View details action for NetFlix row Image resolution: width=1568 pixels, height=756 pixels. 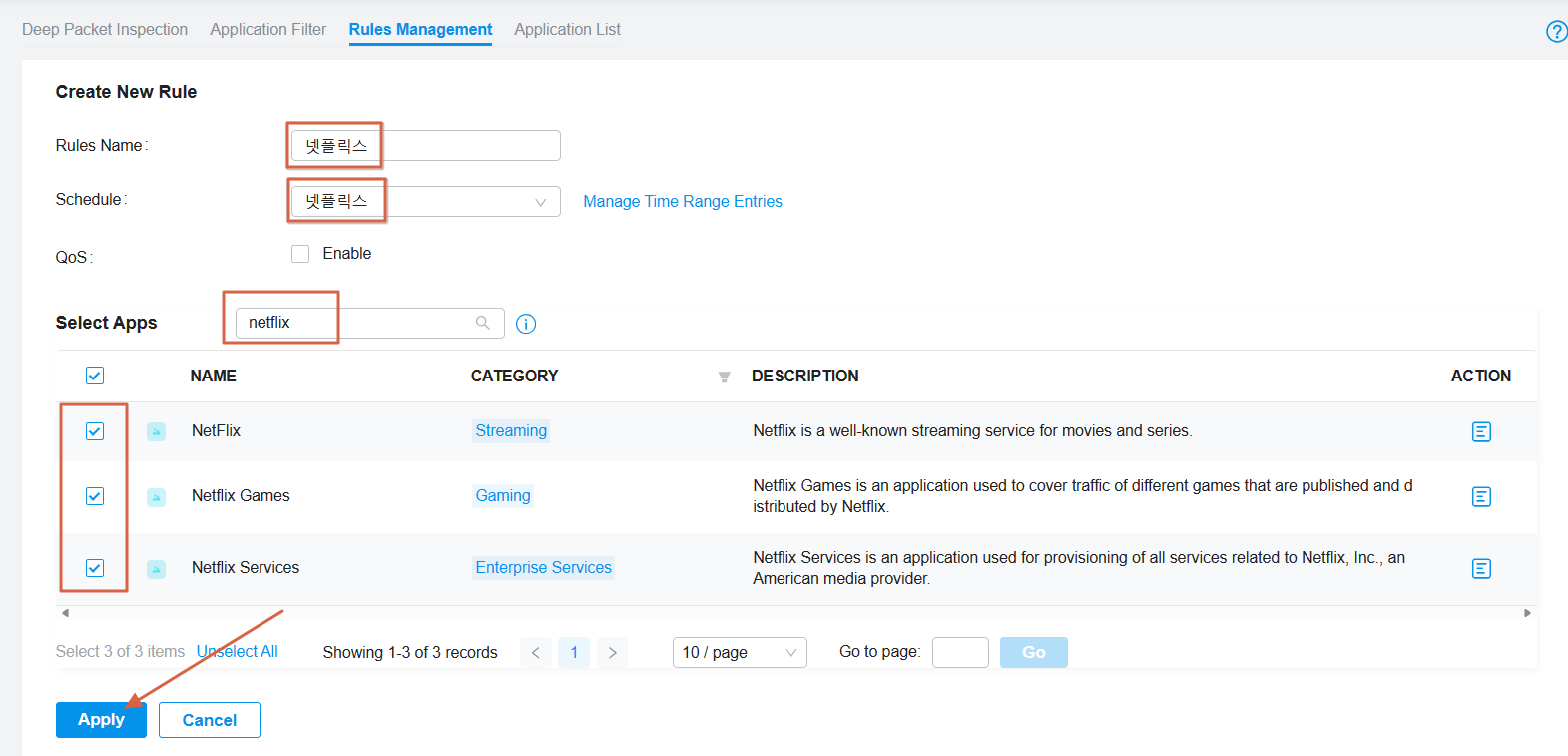pyautogui.click(x=1481, y=431)
